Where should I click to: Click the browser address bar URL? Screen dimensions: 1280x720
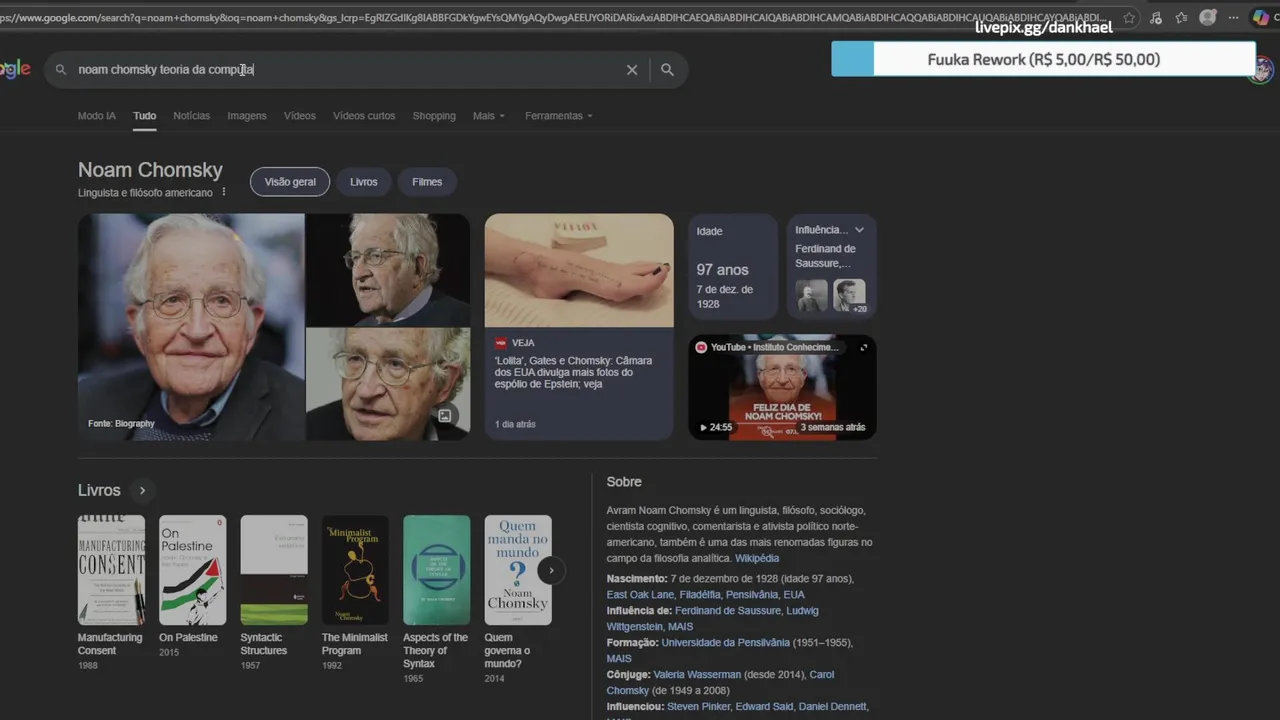tap(555, 18)
